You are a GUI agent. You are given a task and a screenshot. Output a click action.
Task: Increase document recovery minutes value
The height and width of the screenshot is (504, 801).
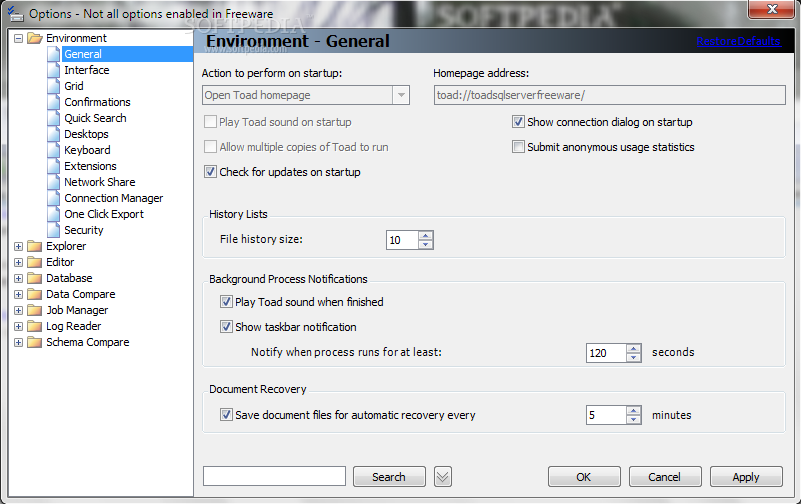633,411
